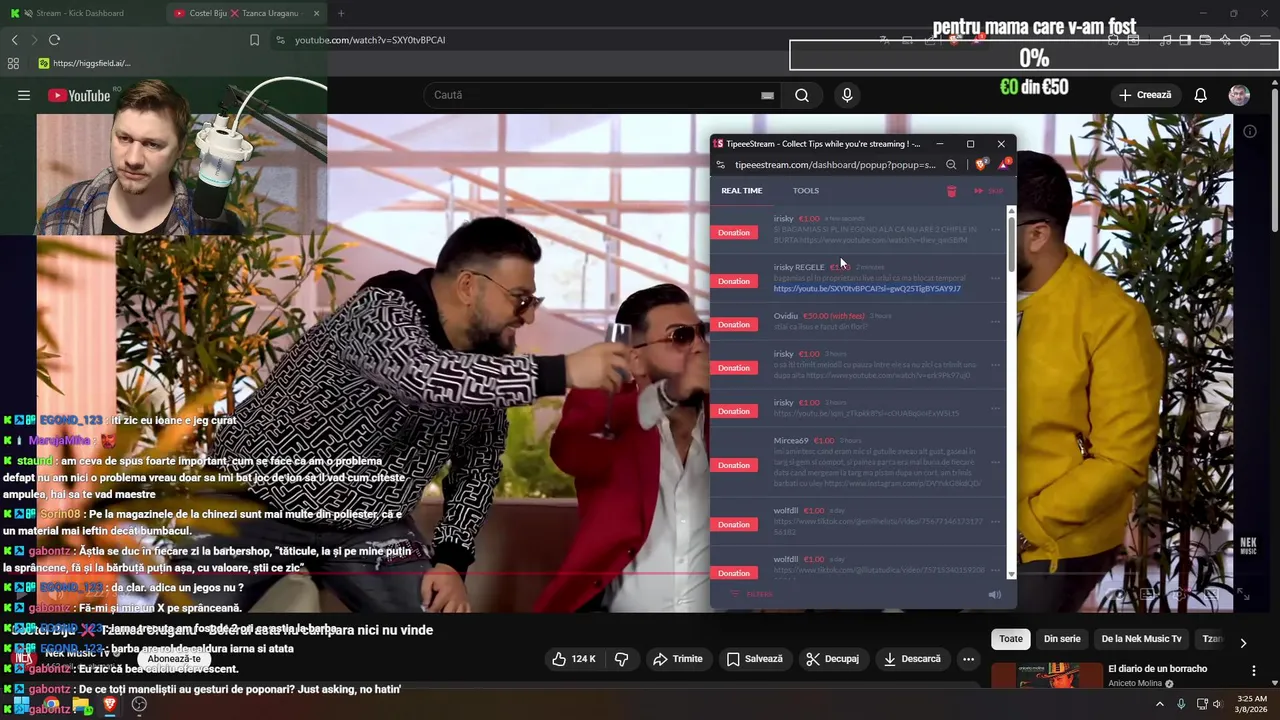Image resolution: width=1280 pixels, height=720 pixels.
Task: Open Chrome from the Windows taskbar
Action: [51, 704]
